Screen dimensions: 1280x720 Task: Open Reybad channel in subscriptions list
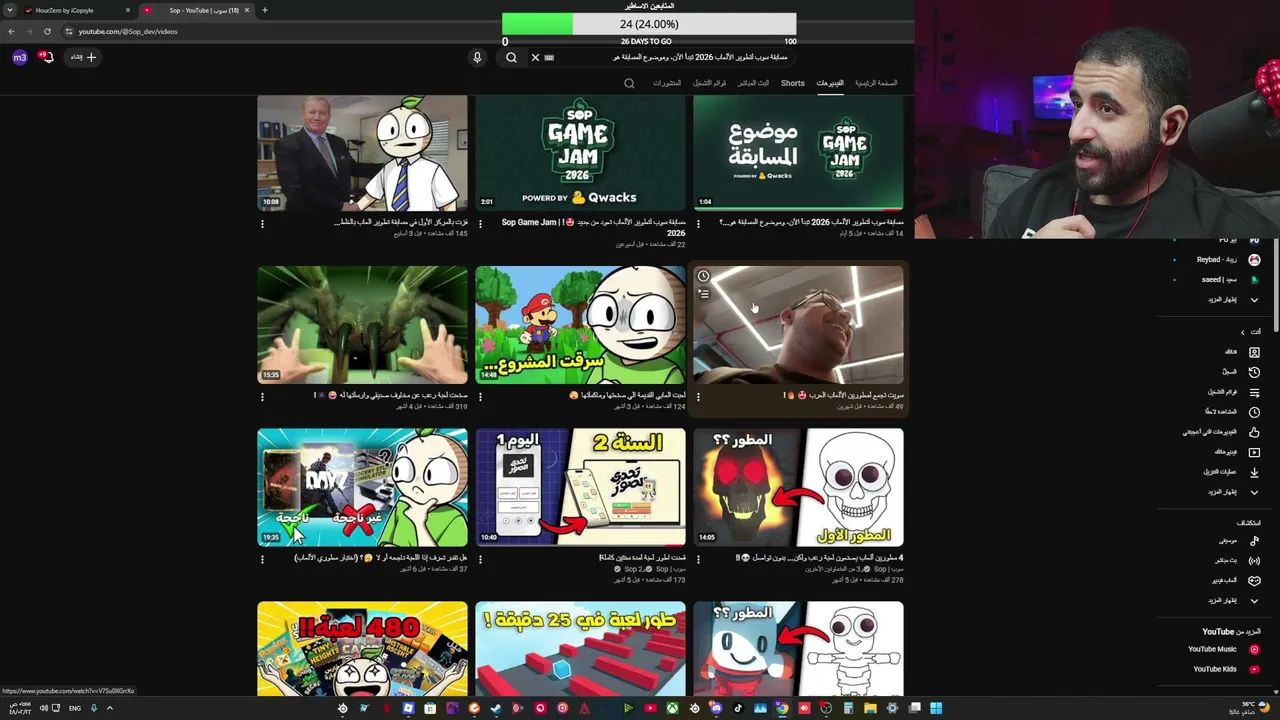pos(1227,260)
